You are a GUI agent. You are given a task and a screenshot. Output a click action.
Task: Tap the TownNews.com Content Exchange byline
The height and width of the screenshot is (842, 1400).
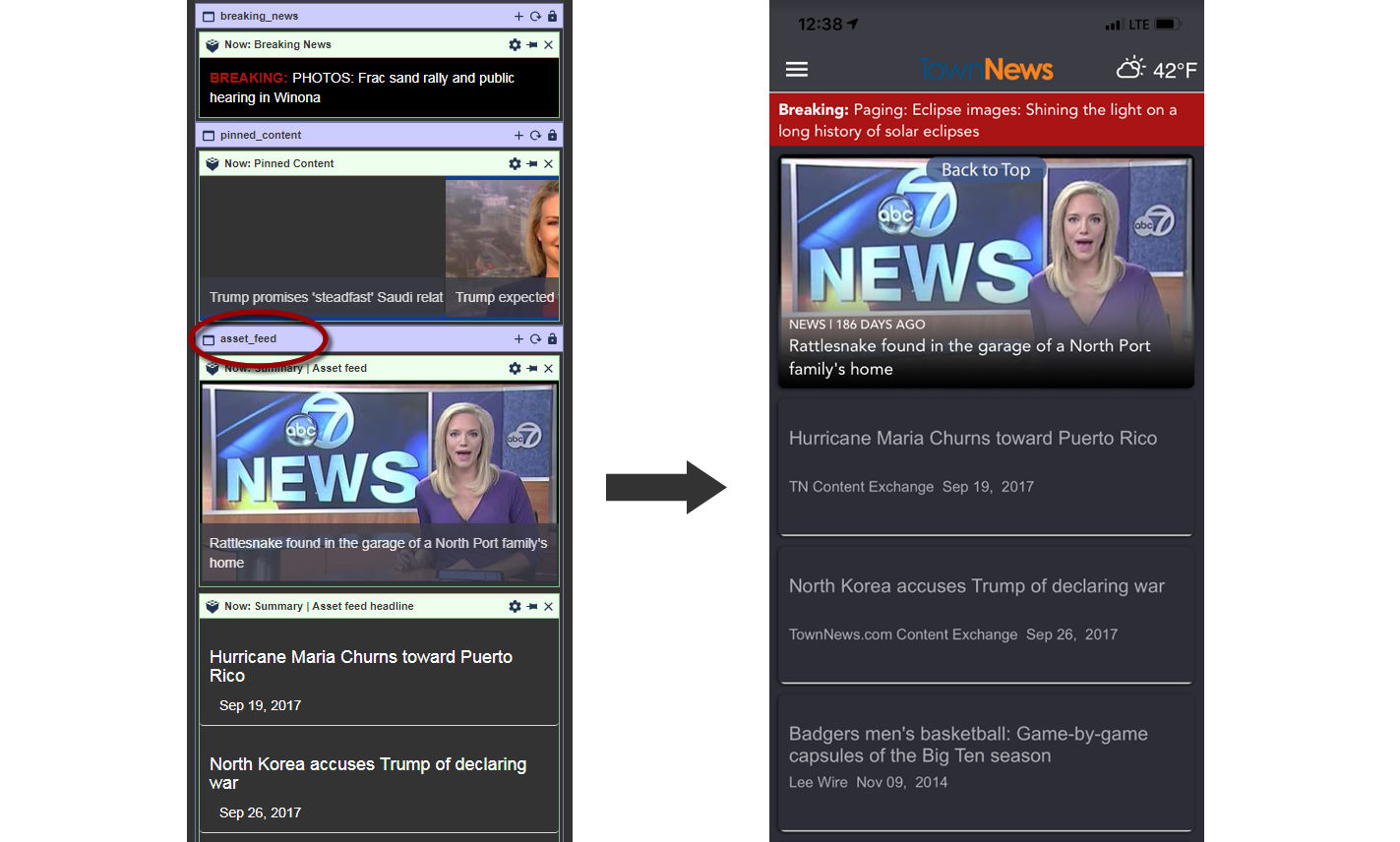coord(903,634)
